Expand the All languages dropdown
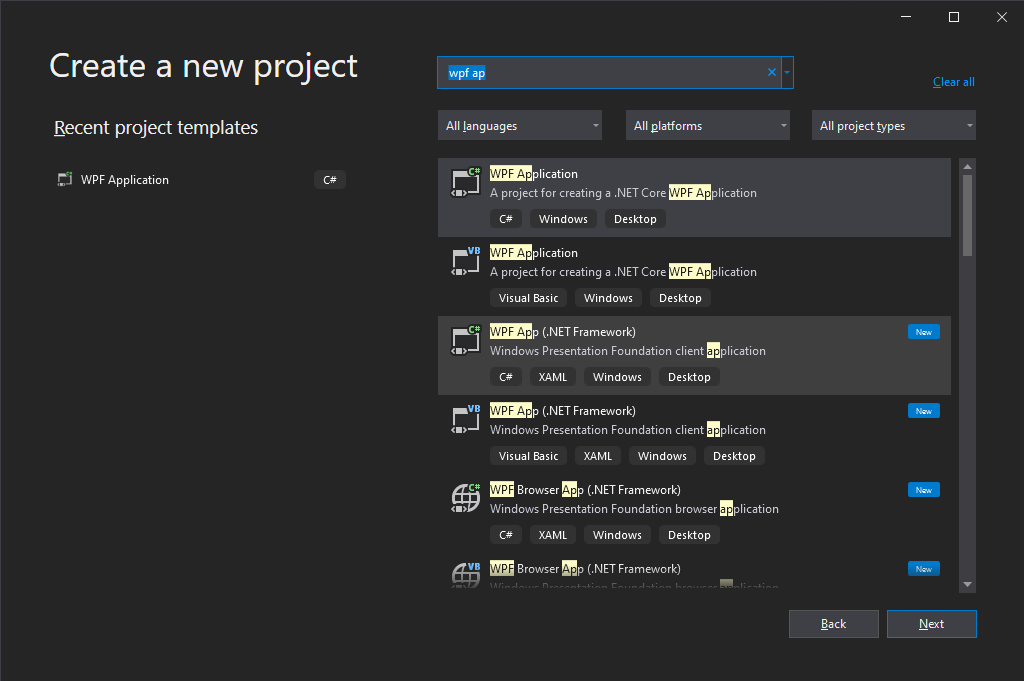 pyautogui.click(x=520, y=125)
